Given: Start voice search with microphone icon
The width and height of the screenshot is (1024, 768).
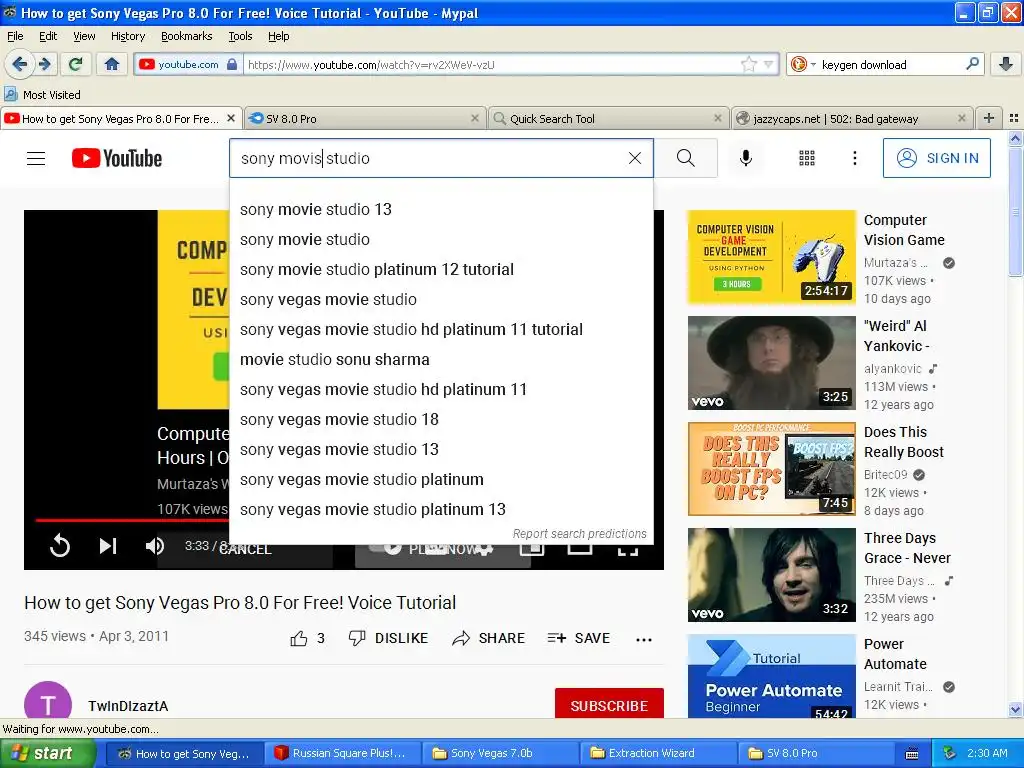Looking at the screenshot, I should tap(745, 158).
